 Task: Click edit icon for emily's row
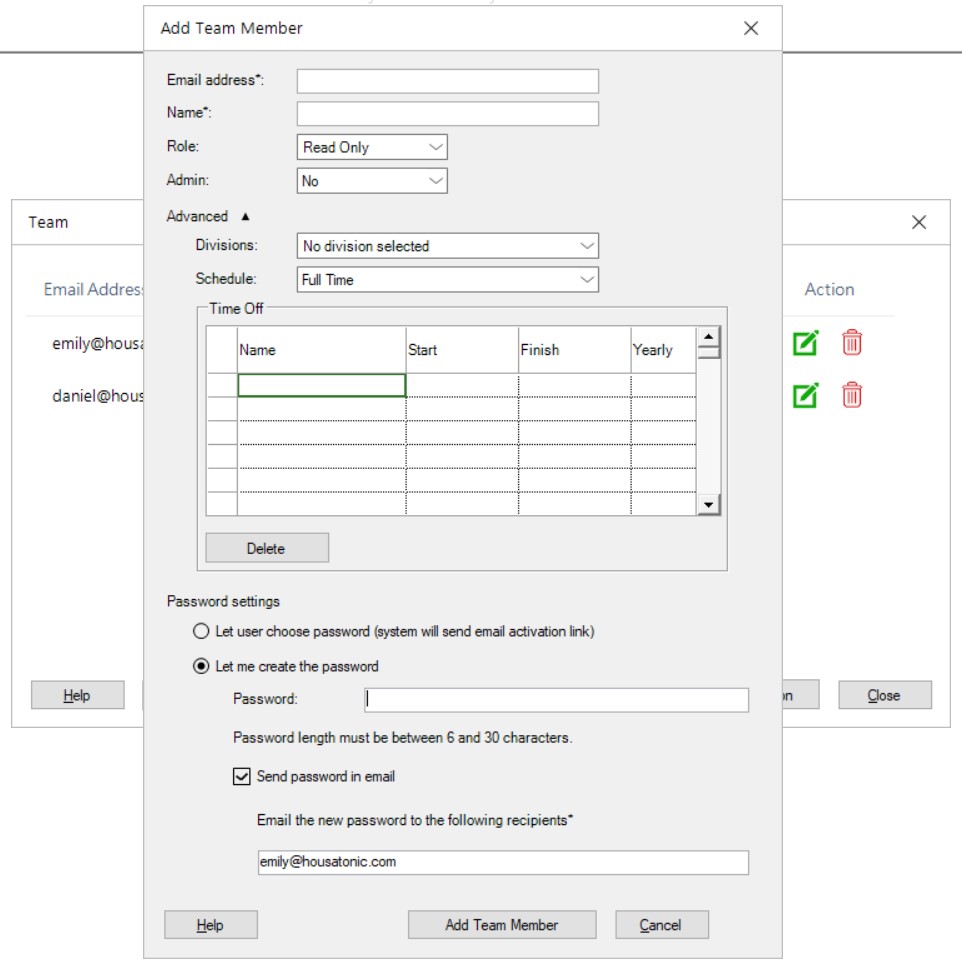pos(805,343)
